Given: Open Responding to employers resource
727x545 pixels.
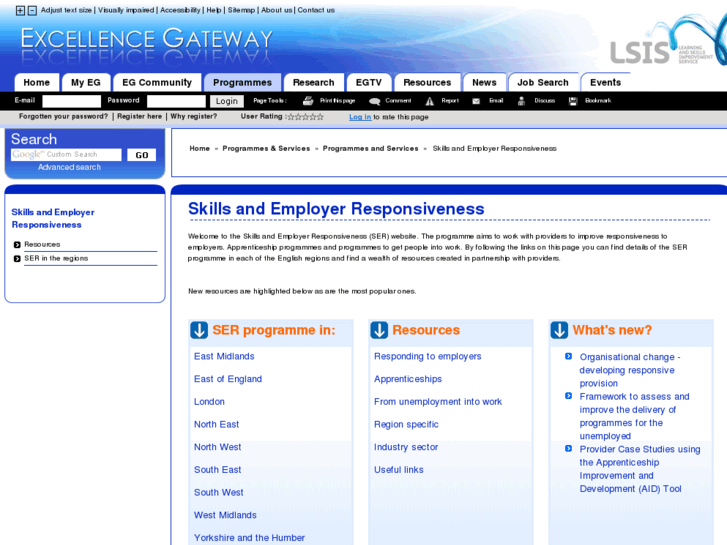Looking at the screenshot, I should pos(427,356).
